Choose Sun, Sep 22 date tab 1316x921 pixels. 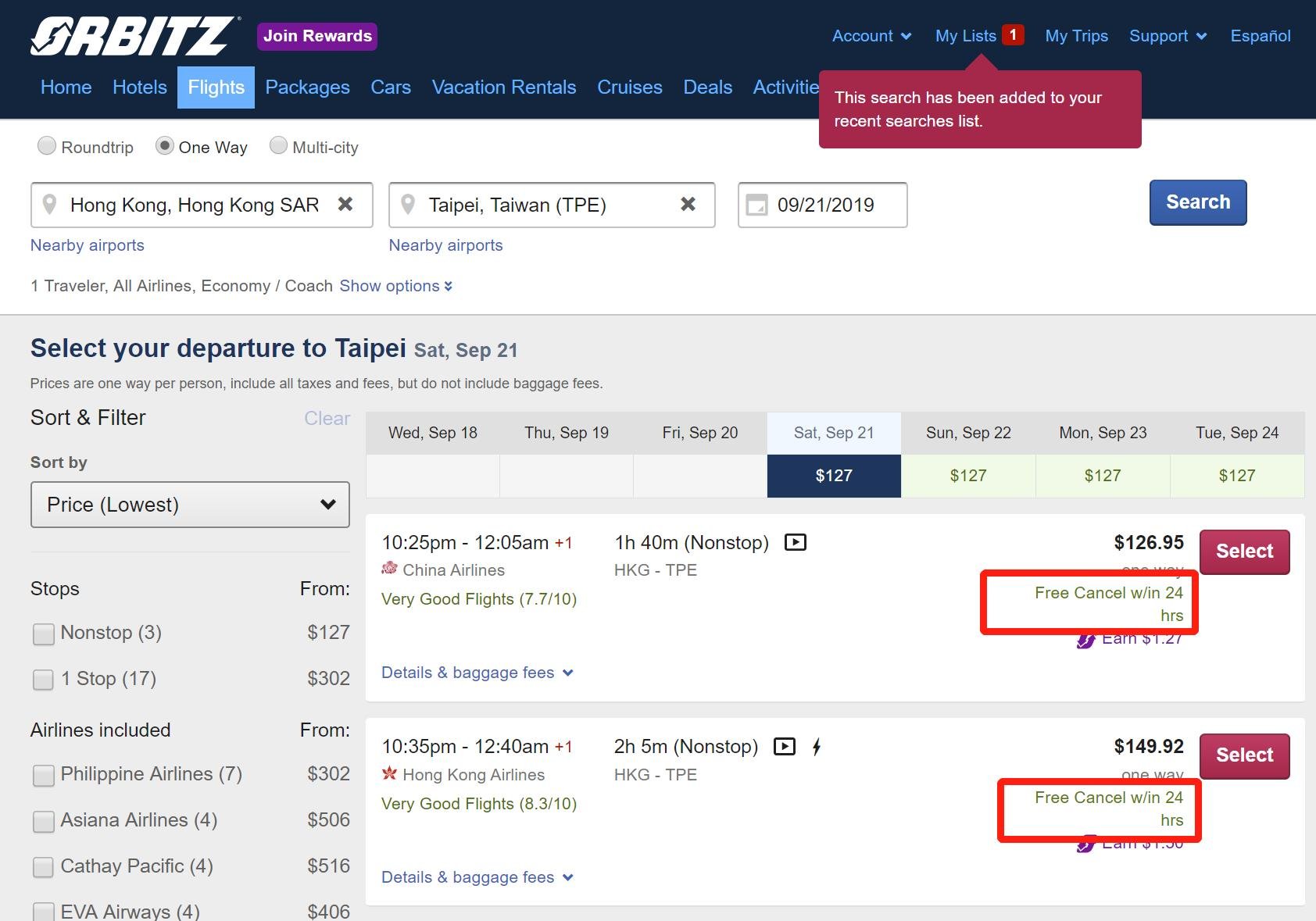pos(968,455)
